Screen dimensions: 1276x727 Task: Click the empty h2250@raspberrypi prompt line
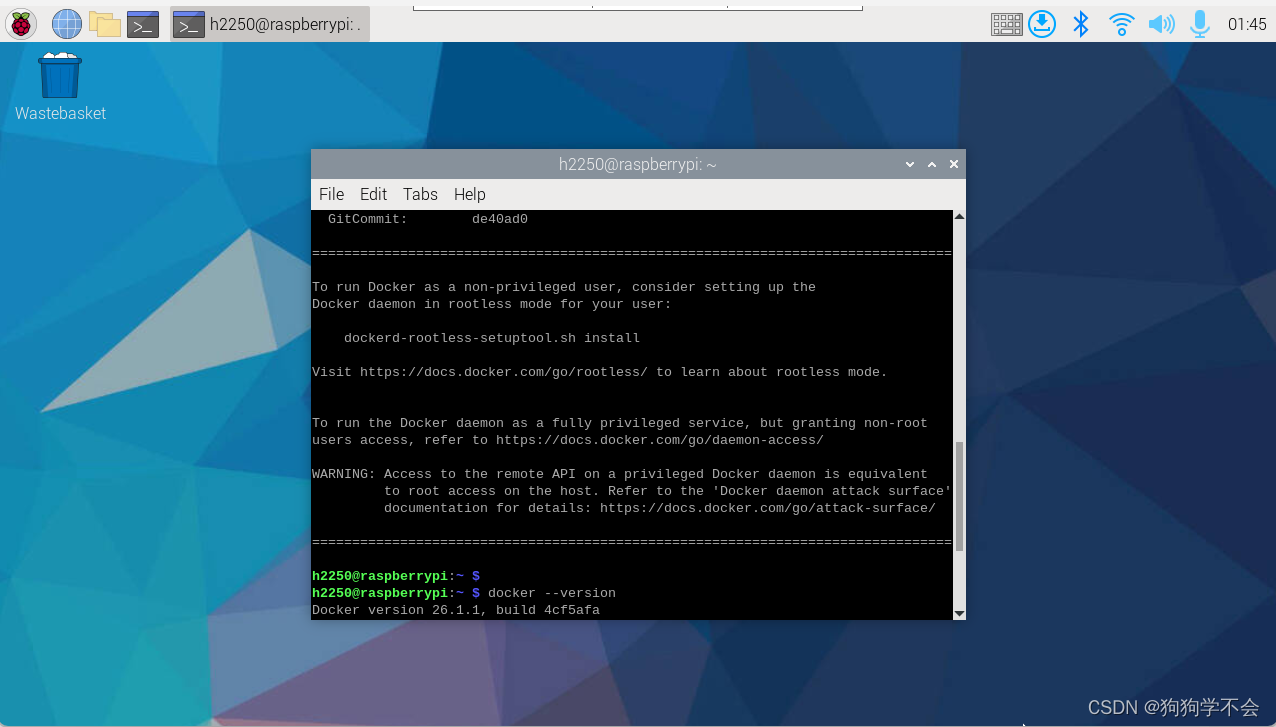coord(396,576)
